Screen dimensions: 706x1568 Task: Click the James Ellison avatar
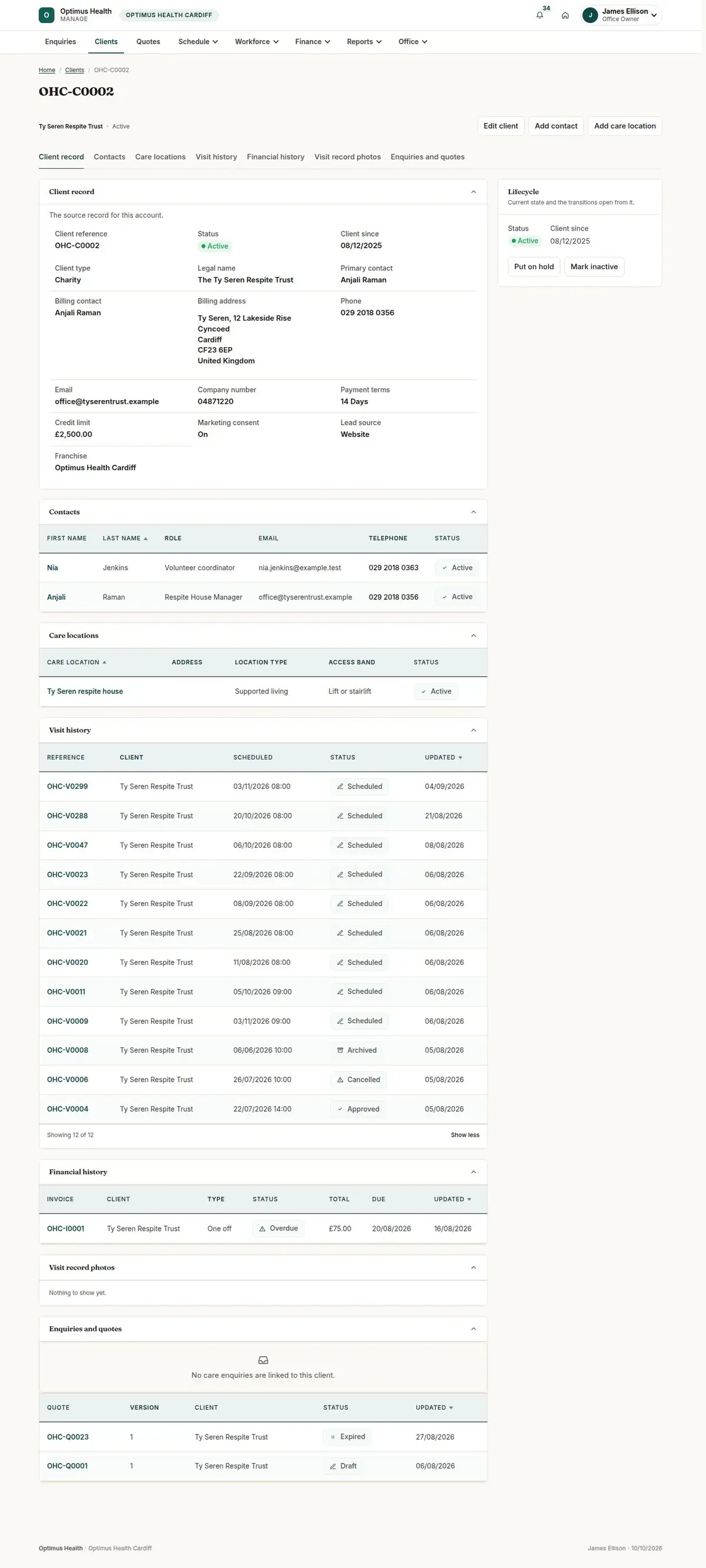click(590, 15)
